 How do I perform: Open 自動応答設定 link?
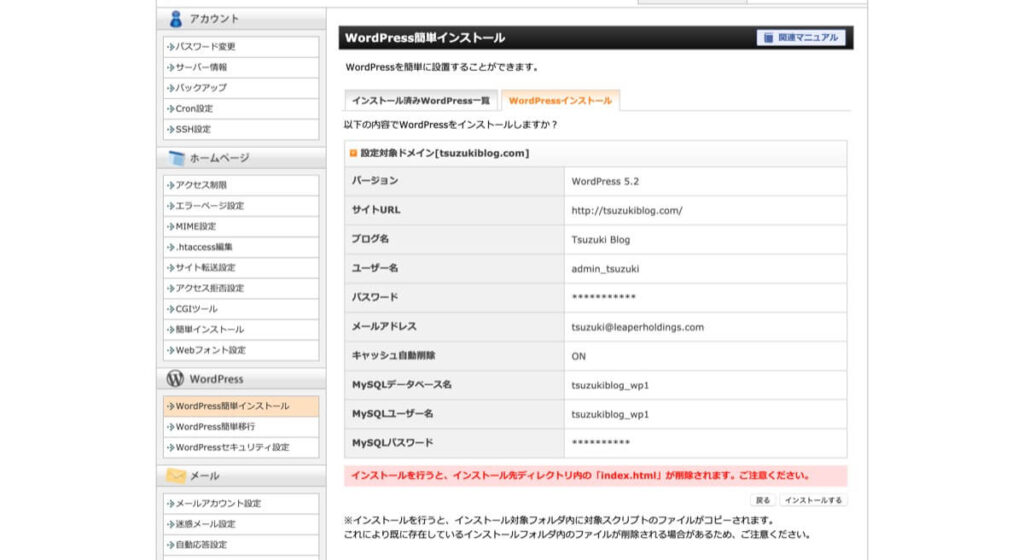[241, 545]
